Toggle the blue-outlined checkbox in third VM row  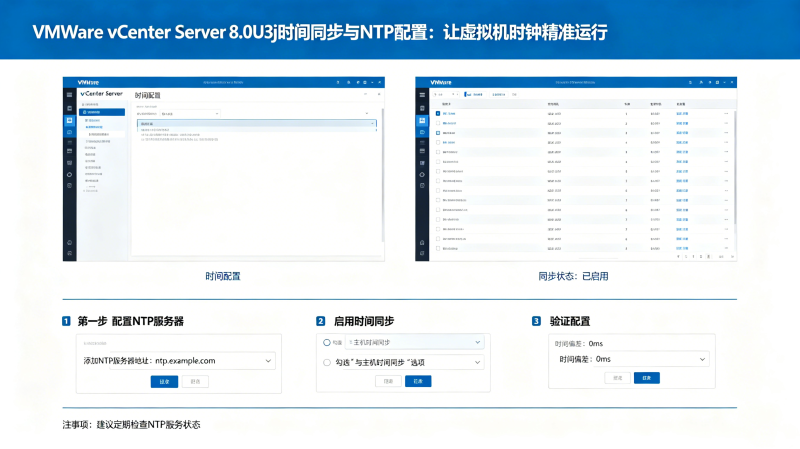pos(438,133)
